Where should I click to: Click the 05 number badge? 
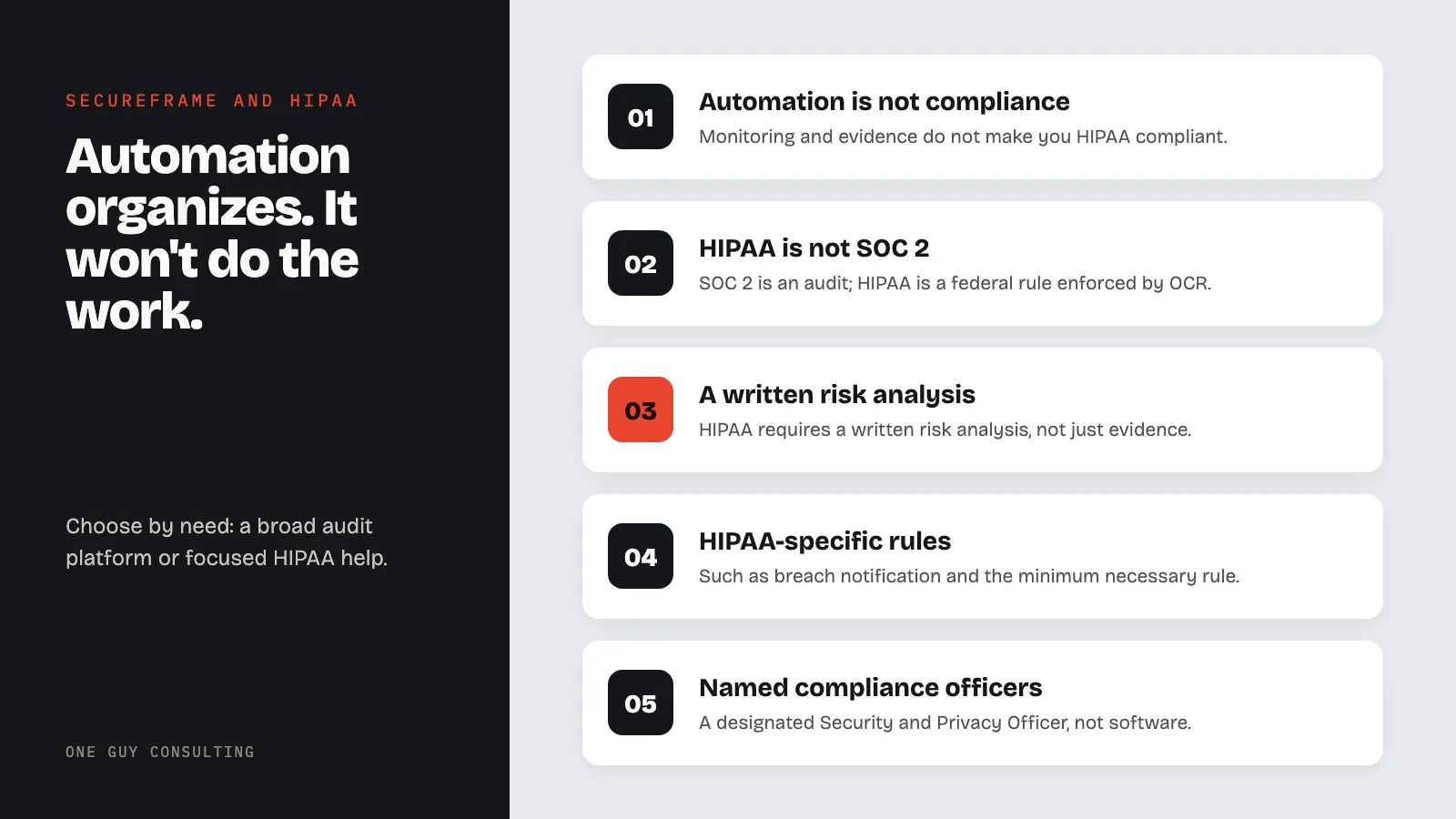click(x=641, y=703)
